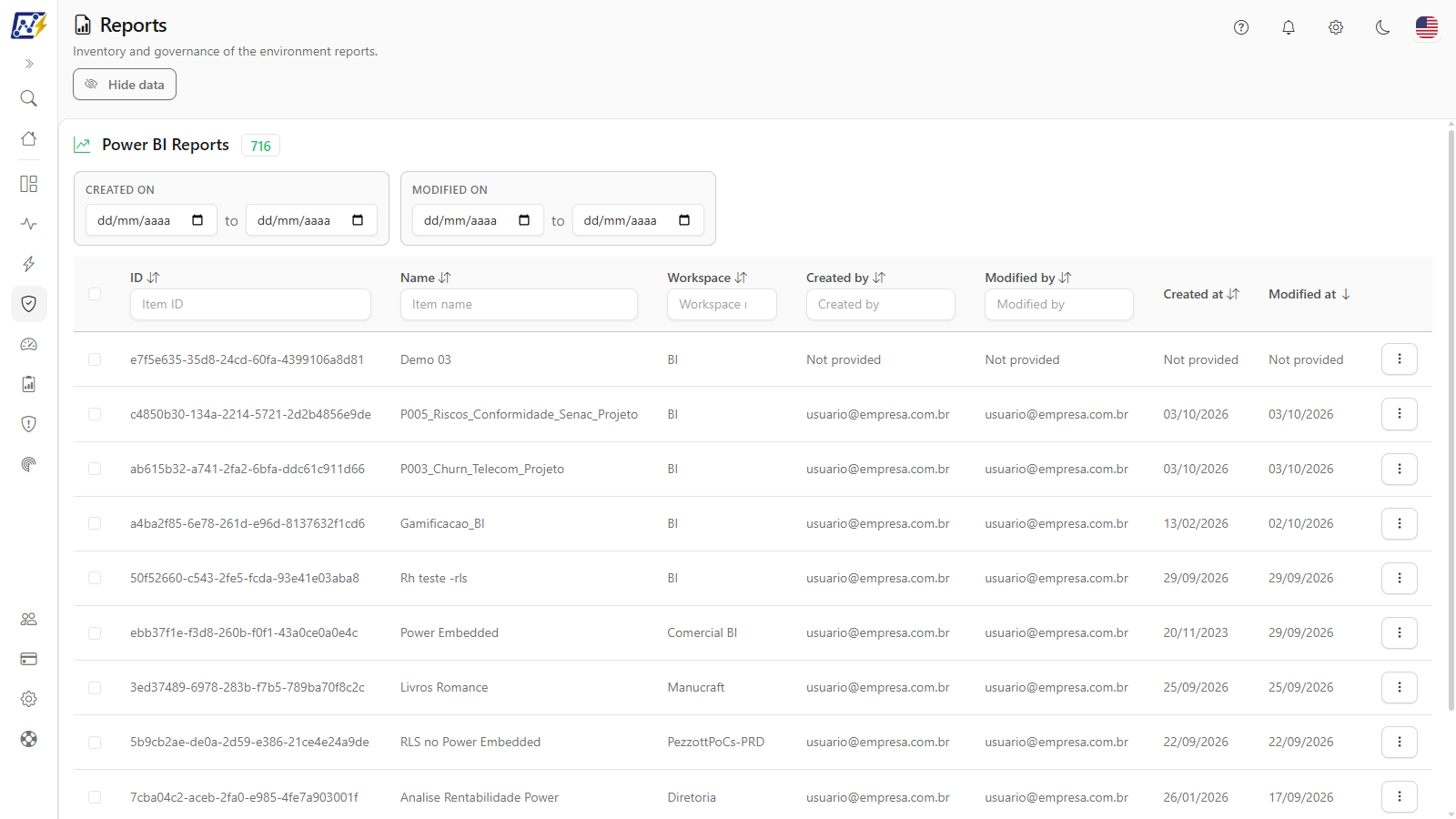Open the shield alert sidebar icon
Viewport: 1456px width, 819px height.
pyautogui.click(x=29, y=424)
